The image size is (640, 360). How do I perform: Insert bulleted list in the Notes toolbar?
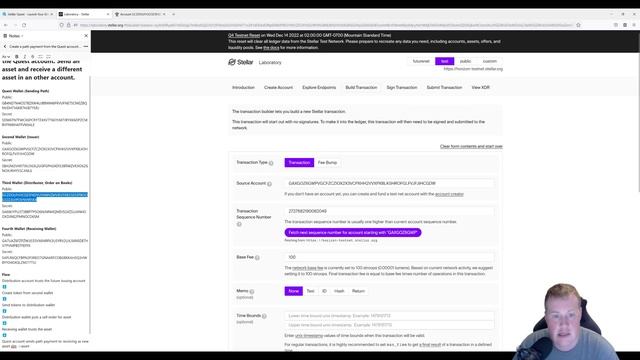(x=40, y=57)
